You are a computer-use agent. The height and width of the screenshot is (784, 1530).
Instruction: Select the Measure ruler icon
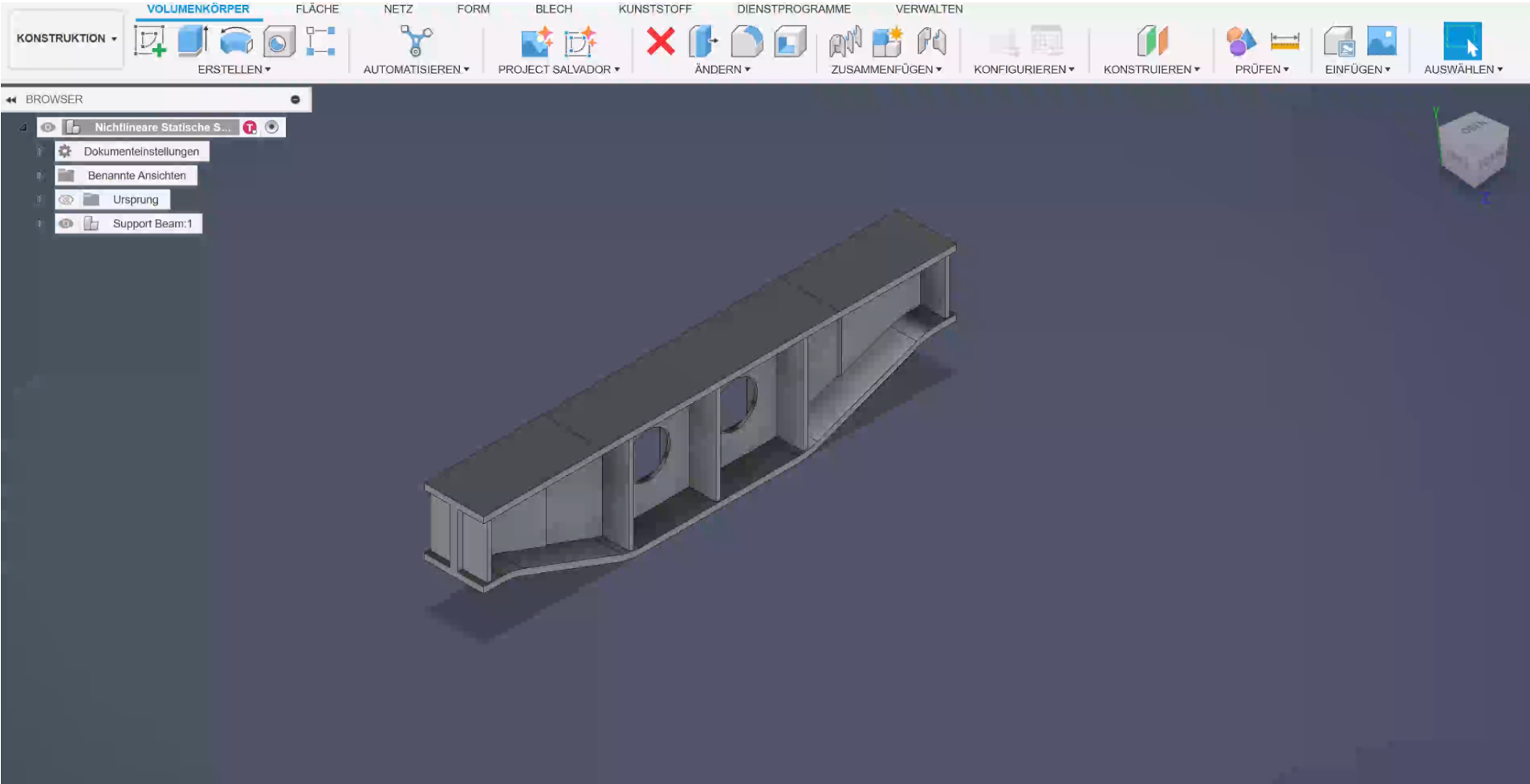(1284, 41)
